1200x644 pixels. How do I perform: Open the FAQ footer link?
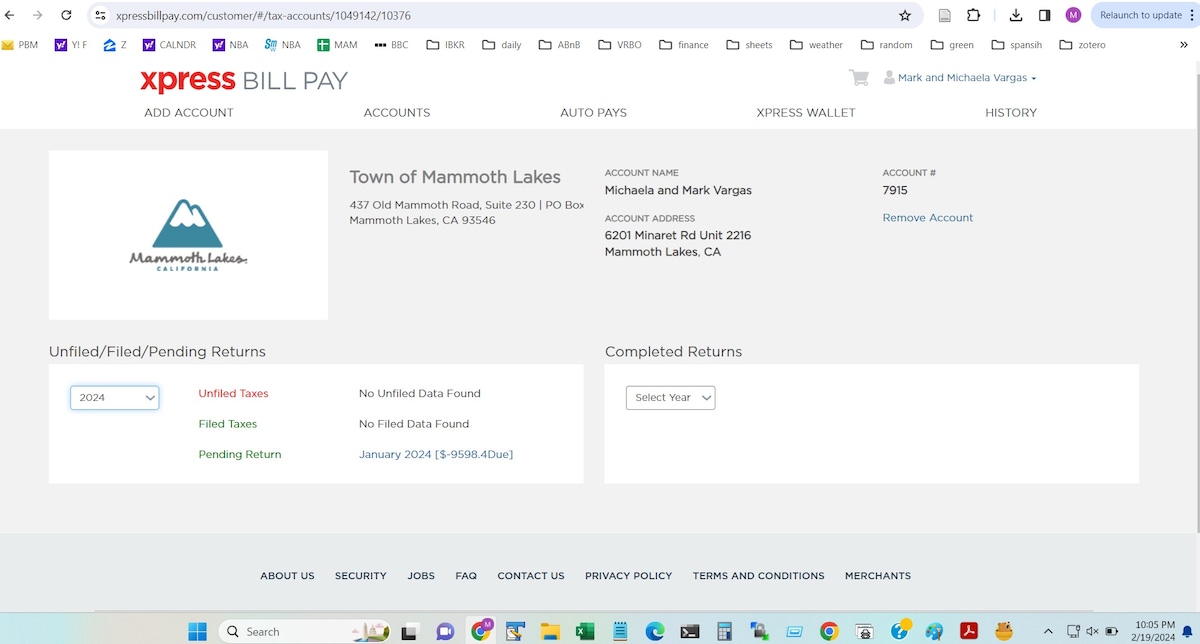[466, 576]
